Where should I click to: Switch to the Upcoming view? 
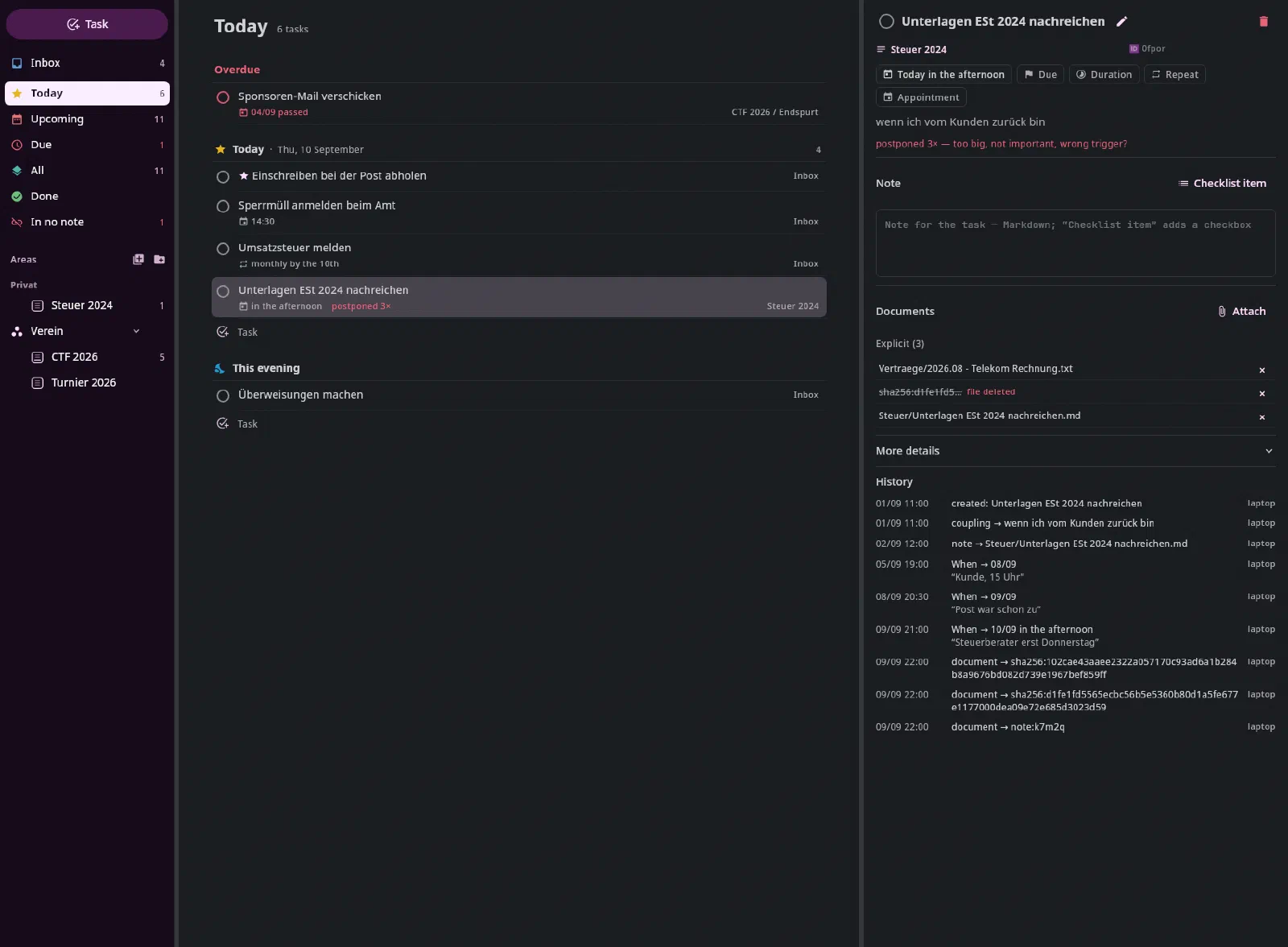pos(87,119)
